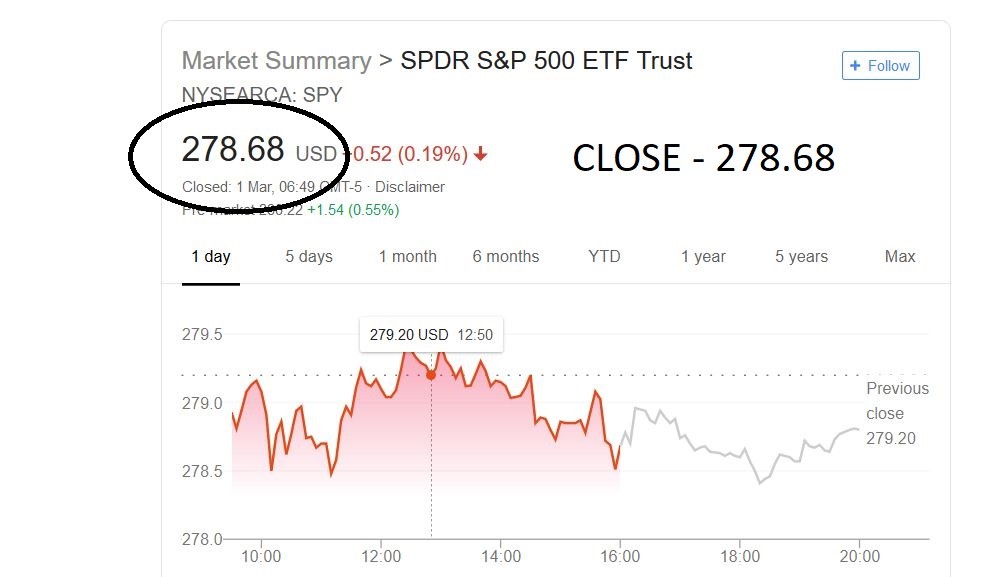Select the 1 day tab
Image resolution: width=994 pixels, height=577 pixels.
pos(211,257)
